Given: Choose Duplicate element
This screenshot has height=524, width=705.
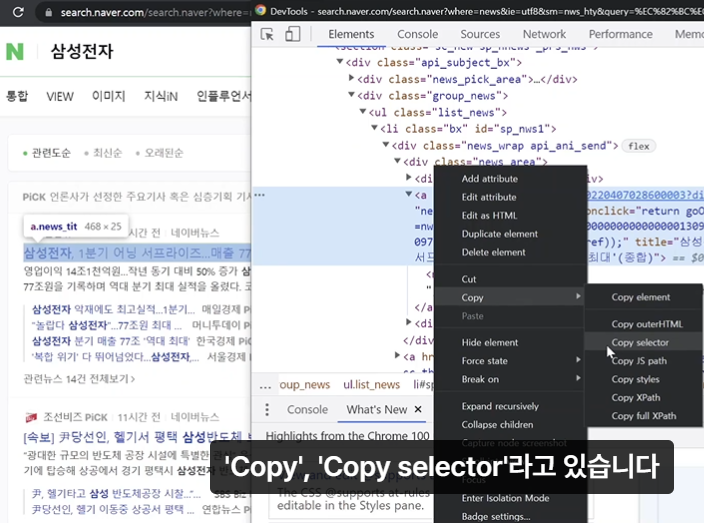Looking at the screenshot, I should tap(510, 234).
